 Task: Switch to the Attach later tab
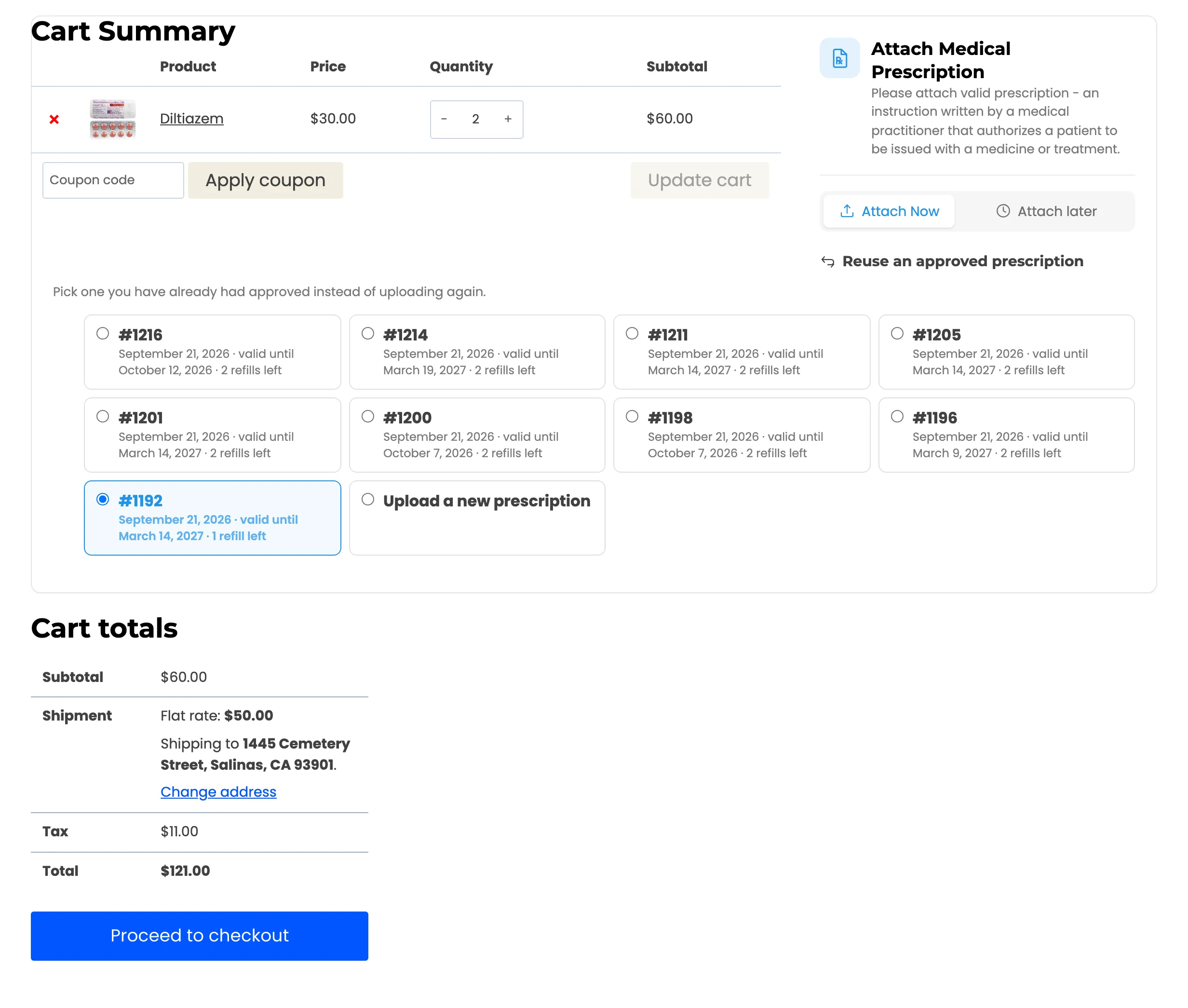pyautogui.click(x=1046, y=211)
